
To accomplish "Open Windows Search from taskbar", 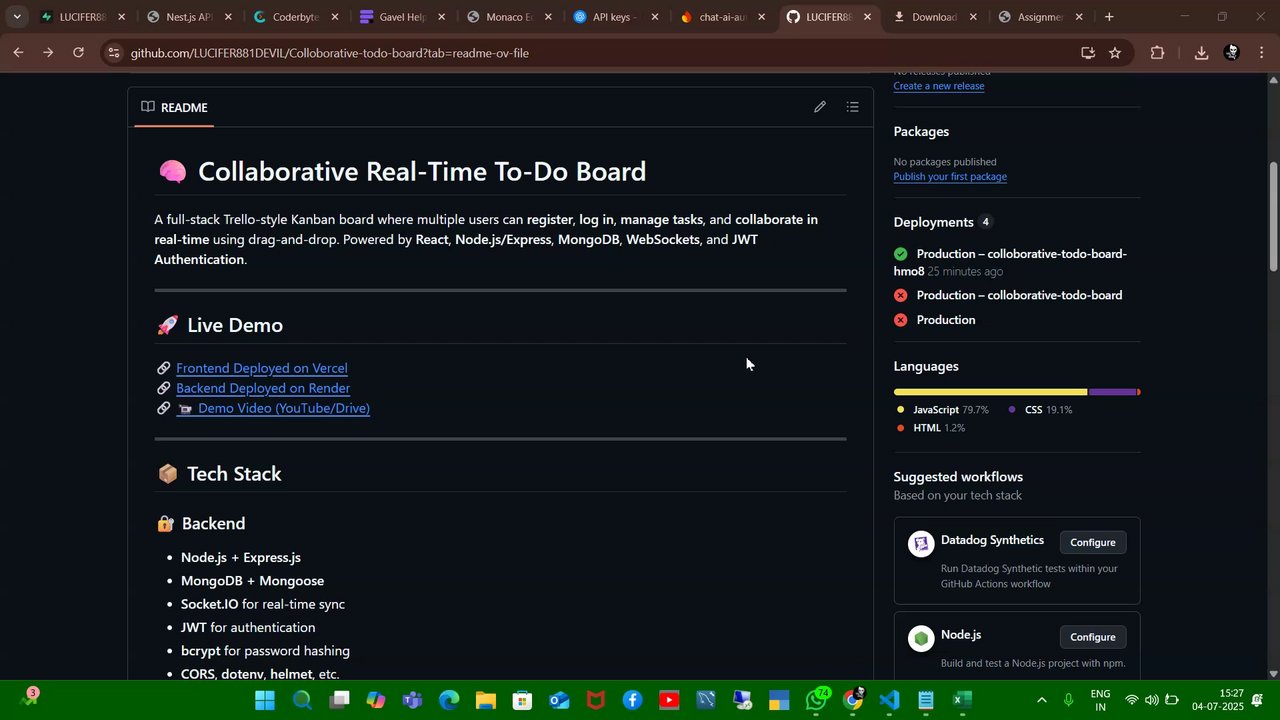I will click(302, 700).
